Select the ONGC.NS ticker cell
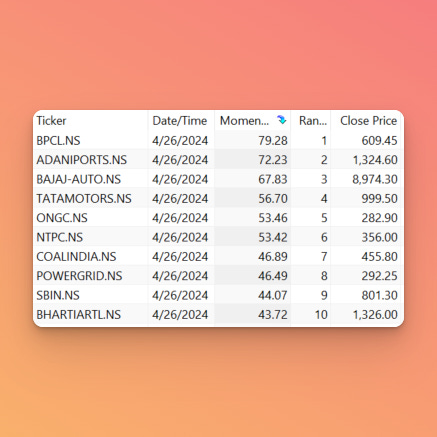The image size is (437, 437). [x=62, y=218]
